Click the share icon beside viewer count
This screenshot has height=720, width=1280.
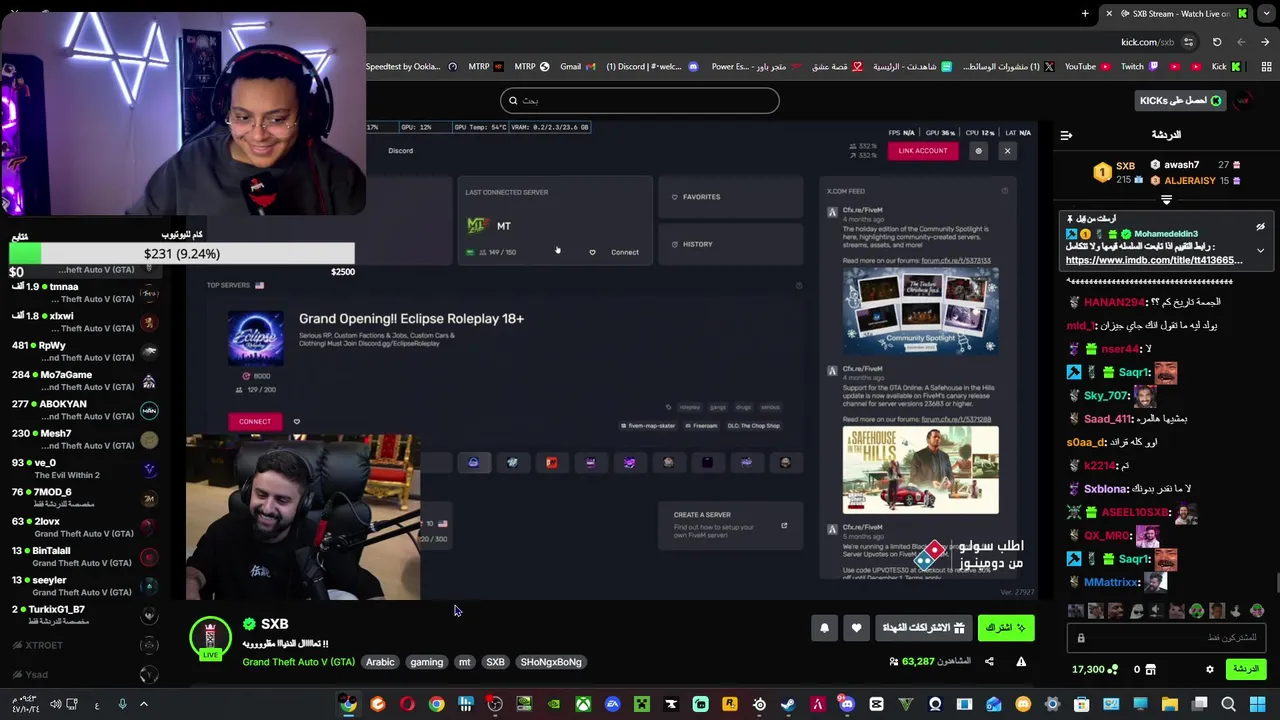pyautogui.click(x=989, y=661)
